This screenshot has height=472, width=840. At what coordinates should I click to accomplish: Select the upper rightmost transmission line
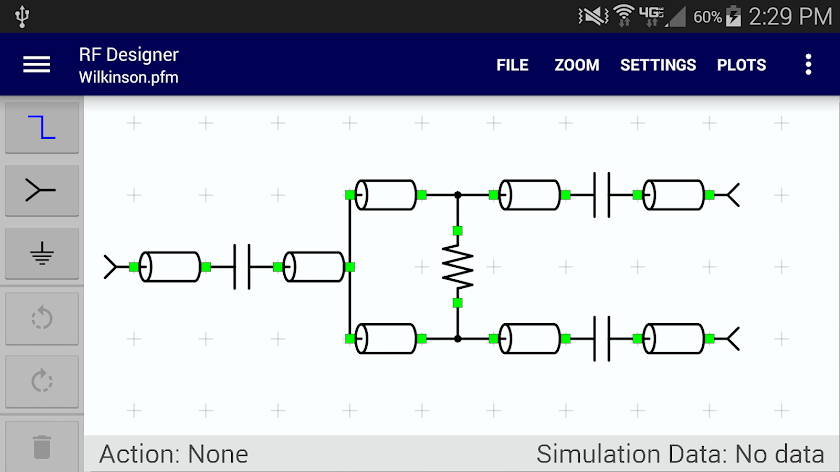click(x=673, y=195)
